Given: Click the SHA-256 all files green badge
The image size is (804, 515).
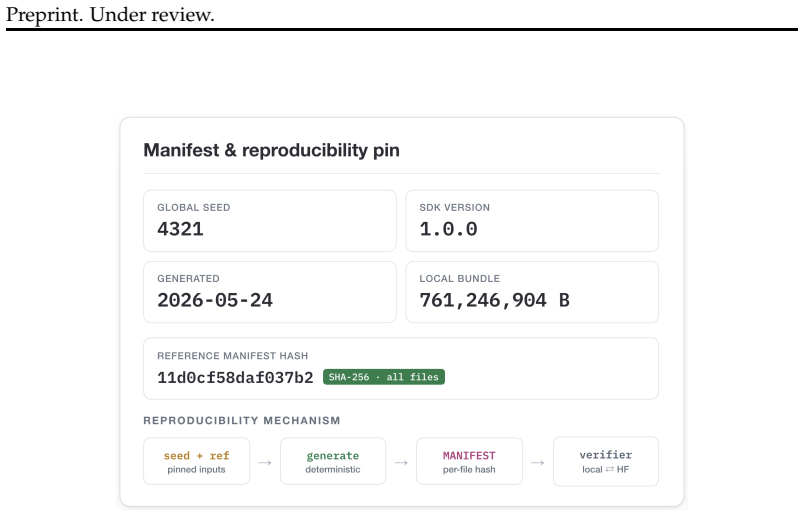Looking at the screenshot, I should click(x=384, y=377).
